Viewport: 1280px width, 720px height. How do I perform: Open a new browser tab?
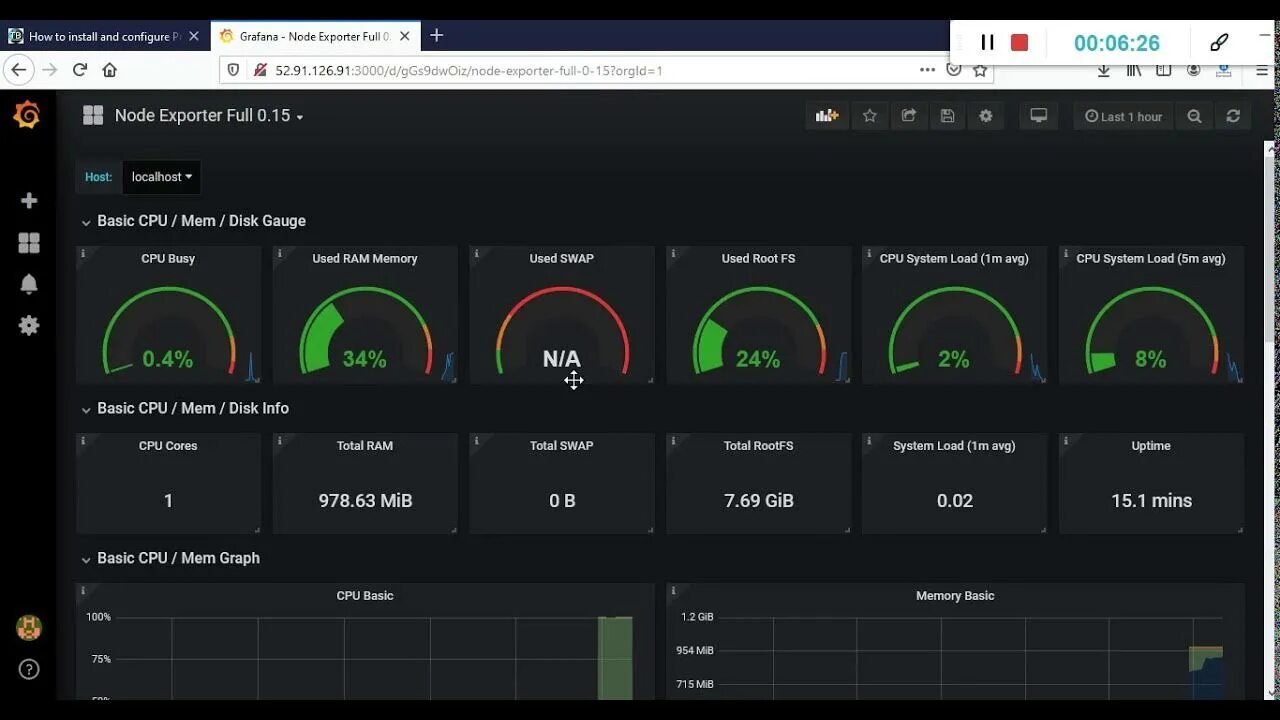pos(436,36)
